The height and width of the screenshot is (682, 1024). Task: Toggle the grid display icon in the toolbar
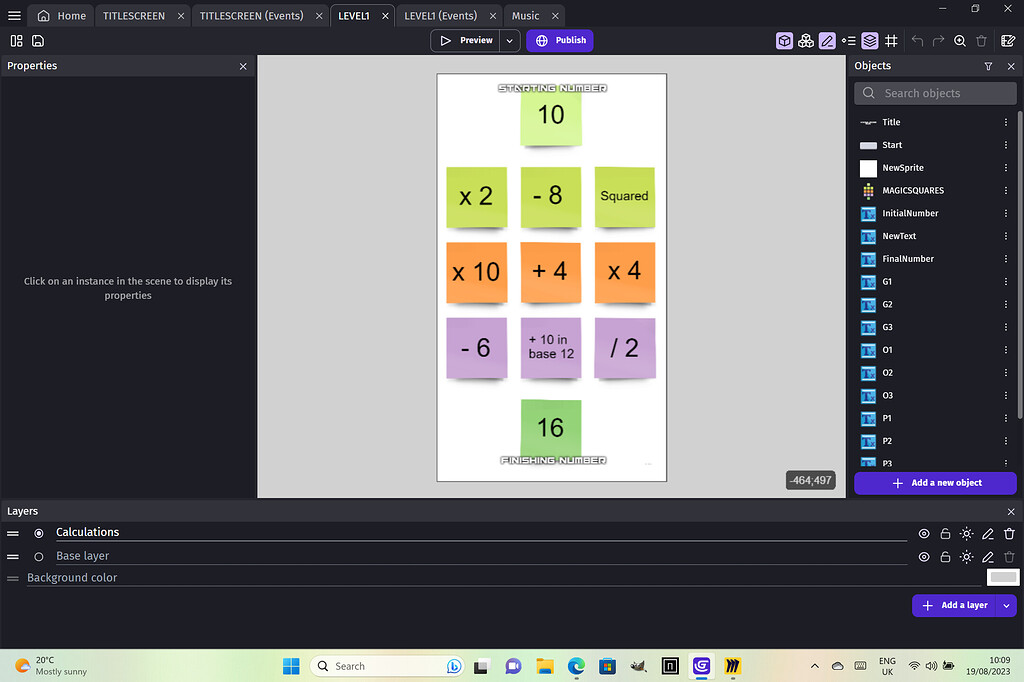pyautogui.click(x=891, y=41)
